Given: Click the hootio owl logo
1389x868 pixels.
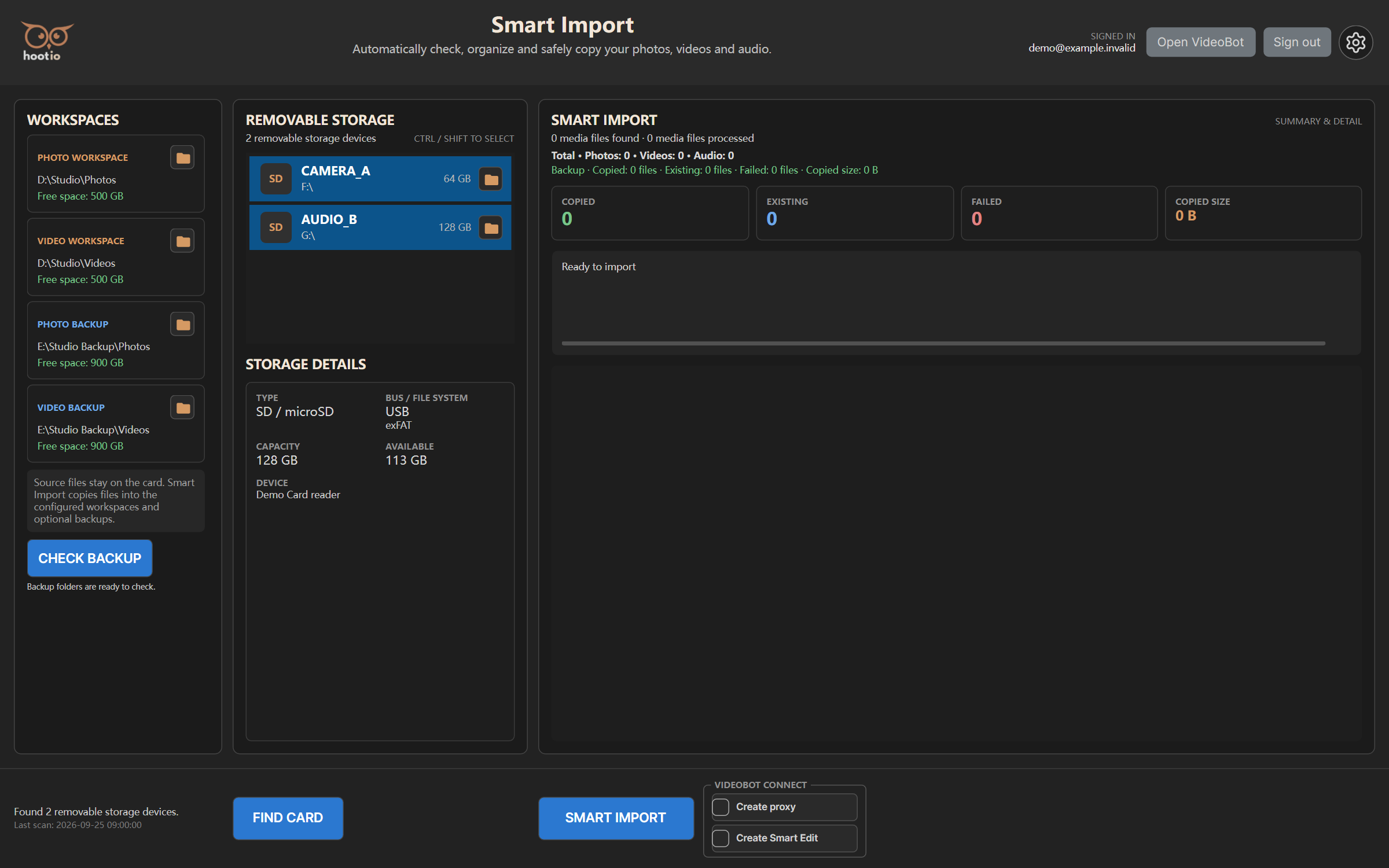Looking at the screenshot, I should pos(46,42).
